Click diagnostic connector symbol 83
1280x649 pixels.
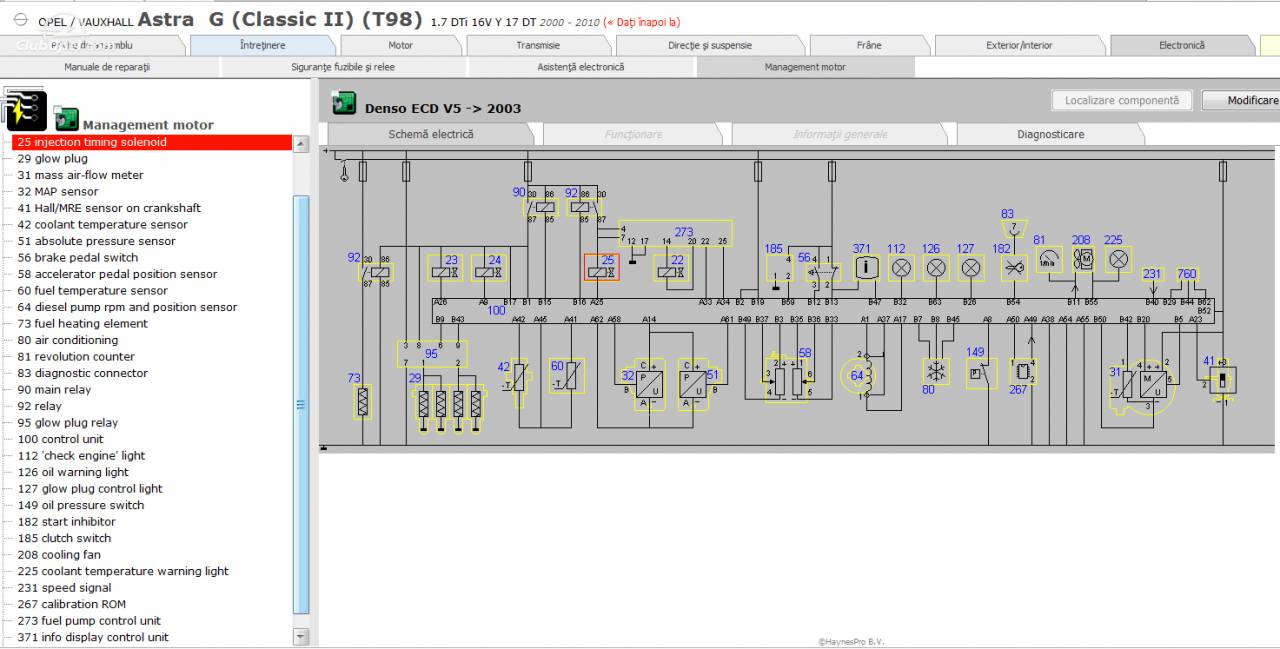(1014, 230)
